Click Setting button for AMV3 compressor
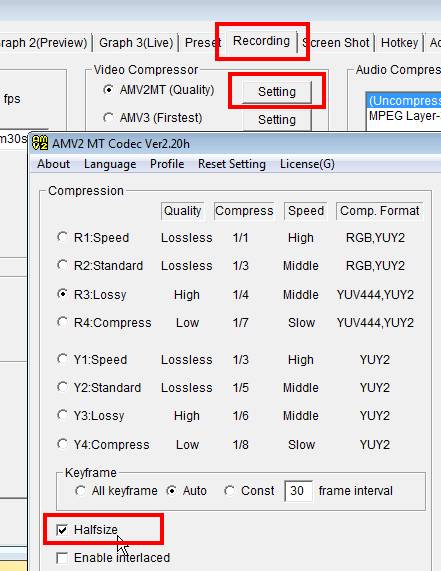Image resolution: width=441 pixels, height=571 pixels. (277, 120)
